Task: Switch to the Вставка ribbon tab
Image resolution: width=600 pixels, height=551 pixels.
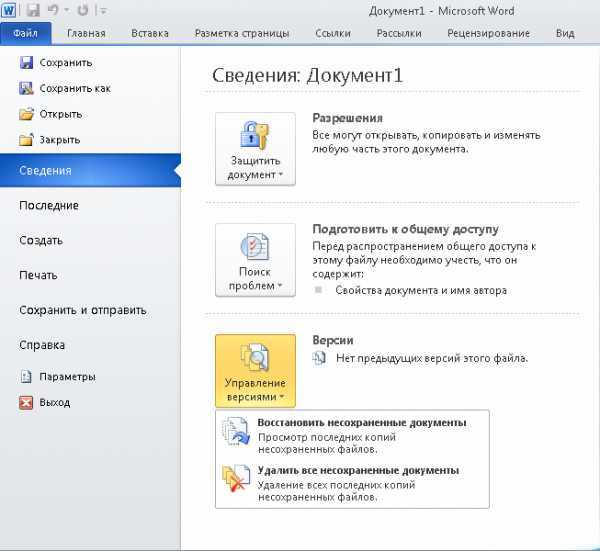Action: click(x=150, y=33)
